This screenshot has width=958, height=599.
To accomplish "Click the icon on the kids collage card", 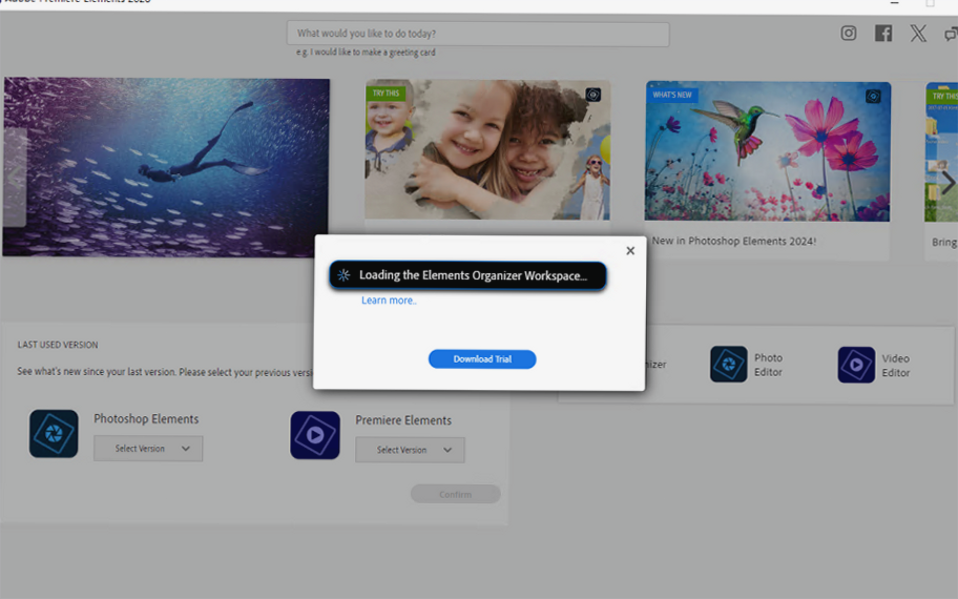I will [x=593, y=95].
